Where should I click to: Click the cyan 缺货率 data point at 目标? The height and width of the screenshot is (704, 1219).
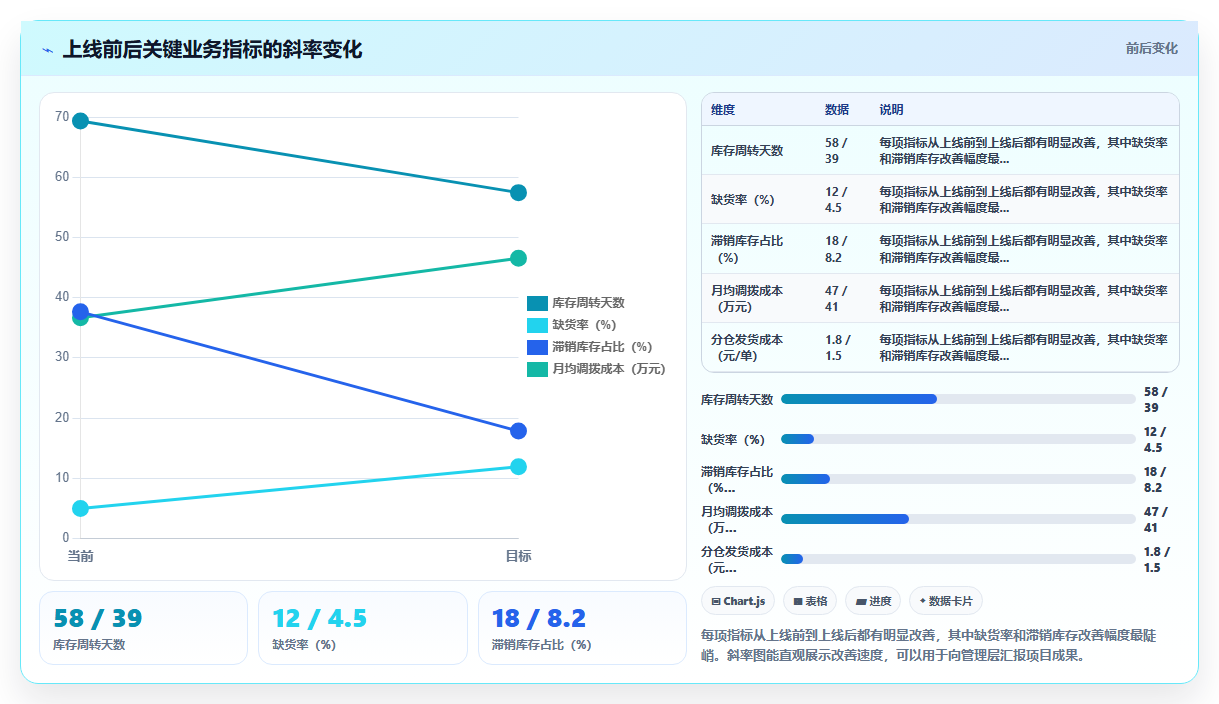click(518, 467)
